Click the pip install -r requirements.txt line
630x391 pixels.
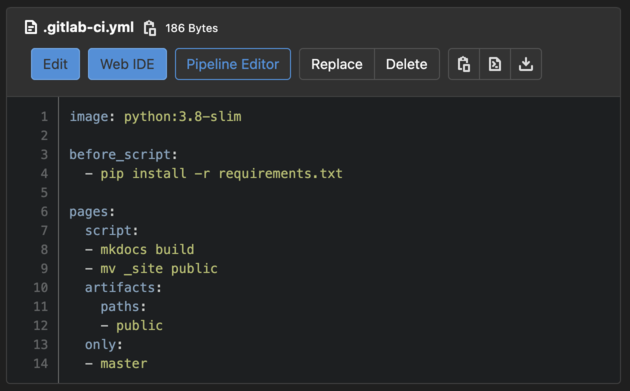(x=221, y=174)
